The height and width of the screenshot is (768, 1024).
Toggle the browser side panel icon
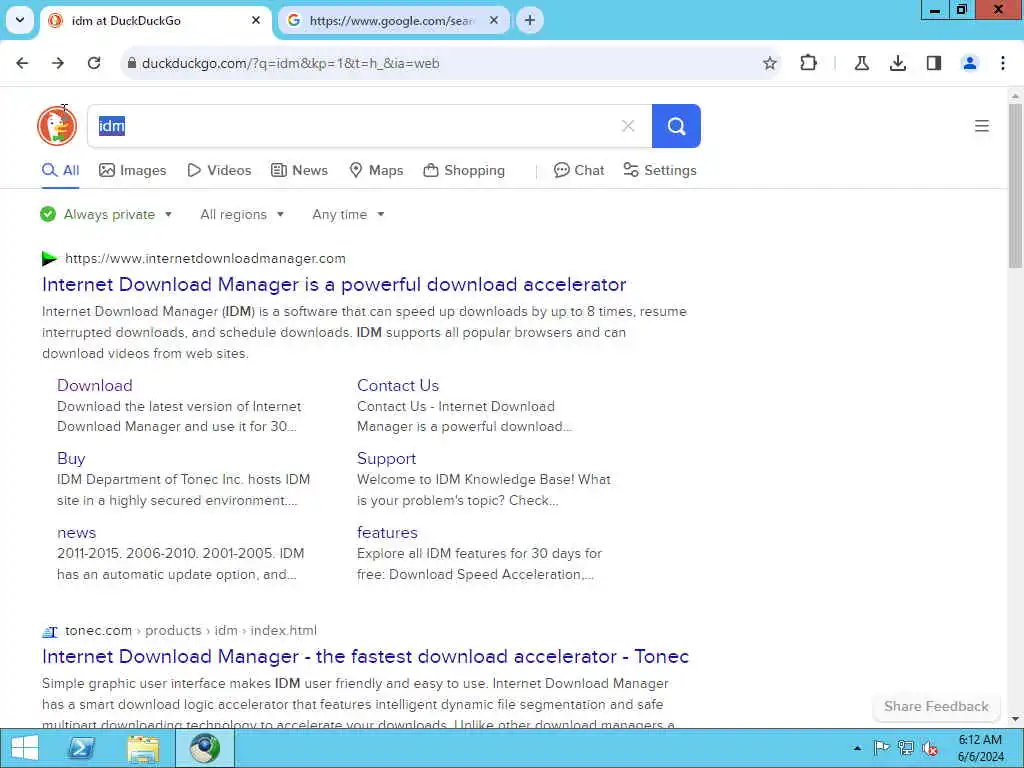point(934,63)
